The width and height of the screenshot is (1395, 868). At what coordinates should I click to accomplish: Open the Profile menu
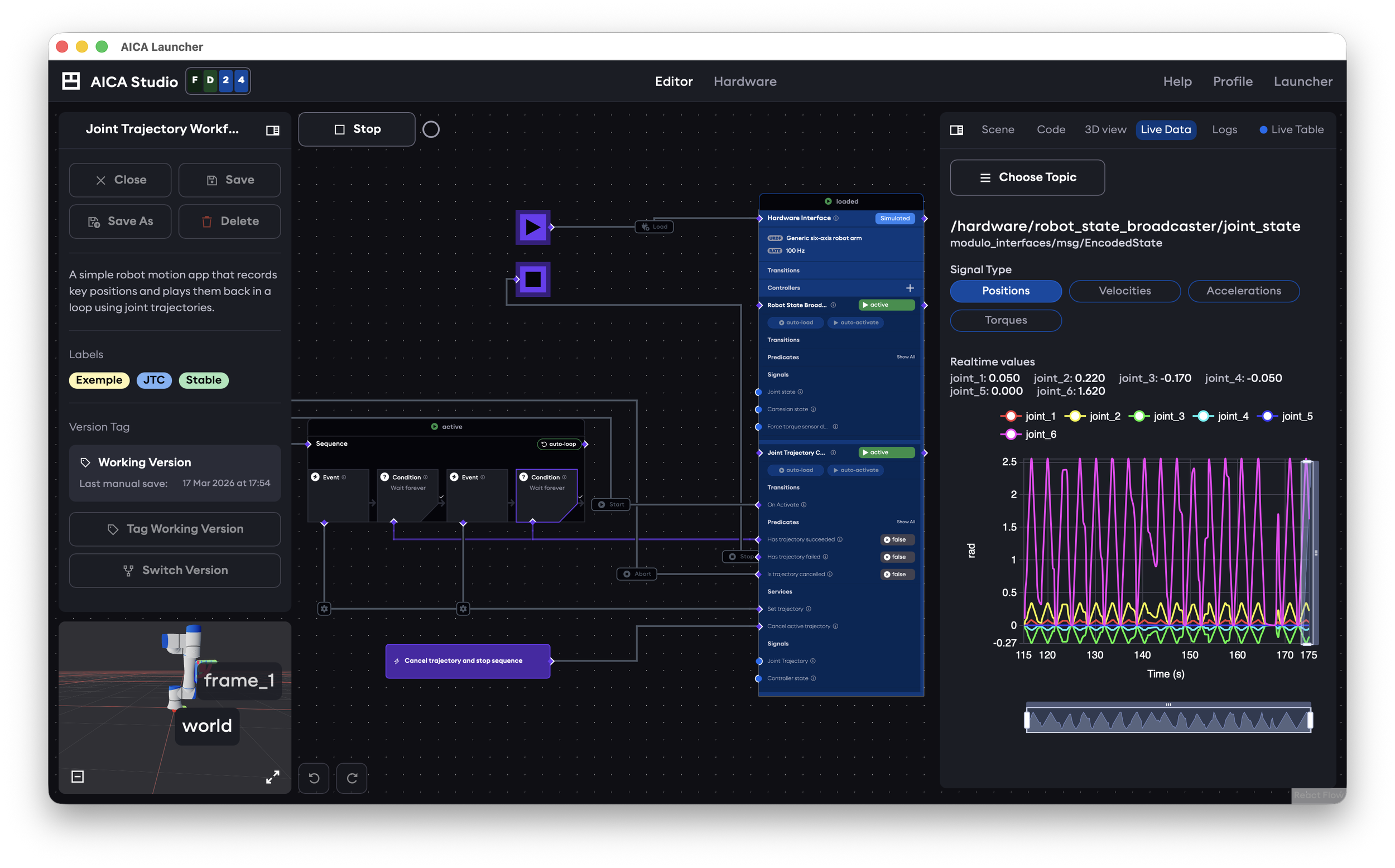(1233, 81)
